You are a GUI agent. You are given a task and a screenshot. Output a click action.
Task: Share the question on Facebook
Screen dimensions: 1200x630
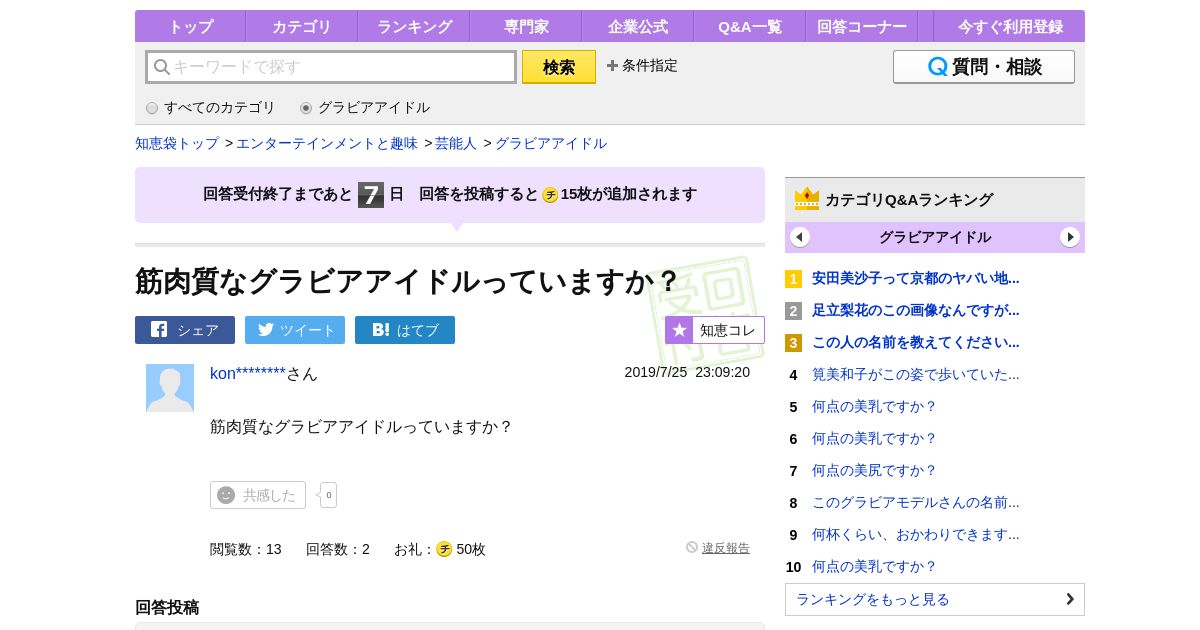point(185,330)
